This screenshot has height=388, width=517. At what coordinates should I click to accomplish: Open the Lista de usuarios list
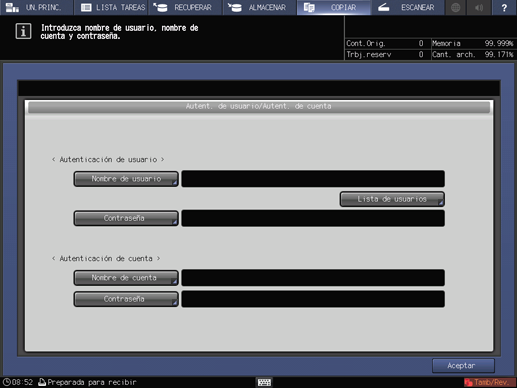[392, 199]
